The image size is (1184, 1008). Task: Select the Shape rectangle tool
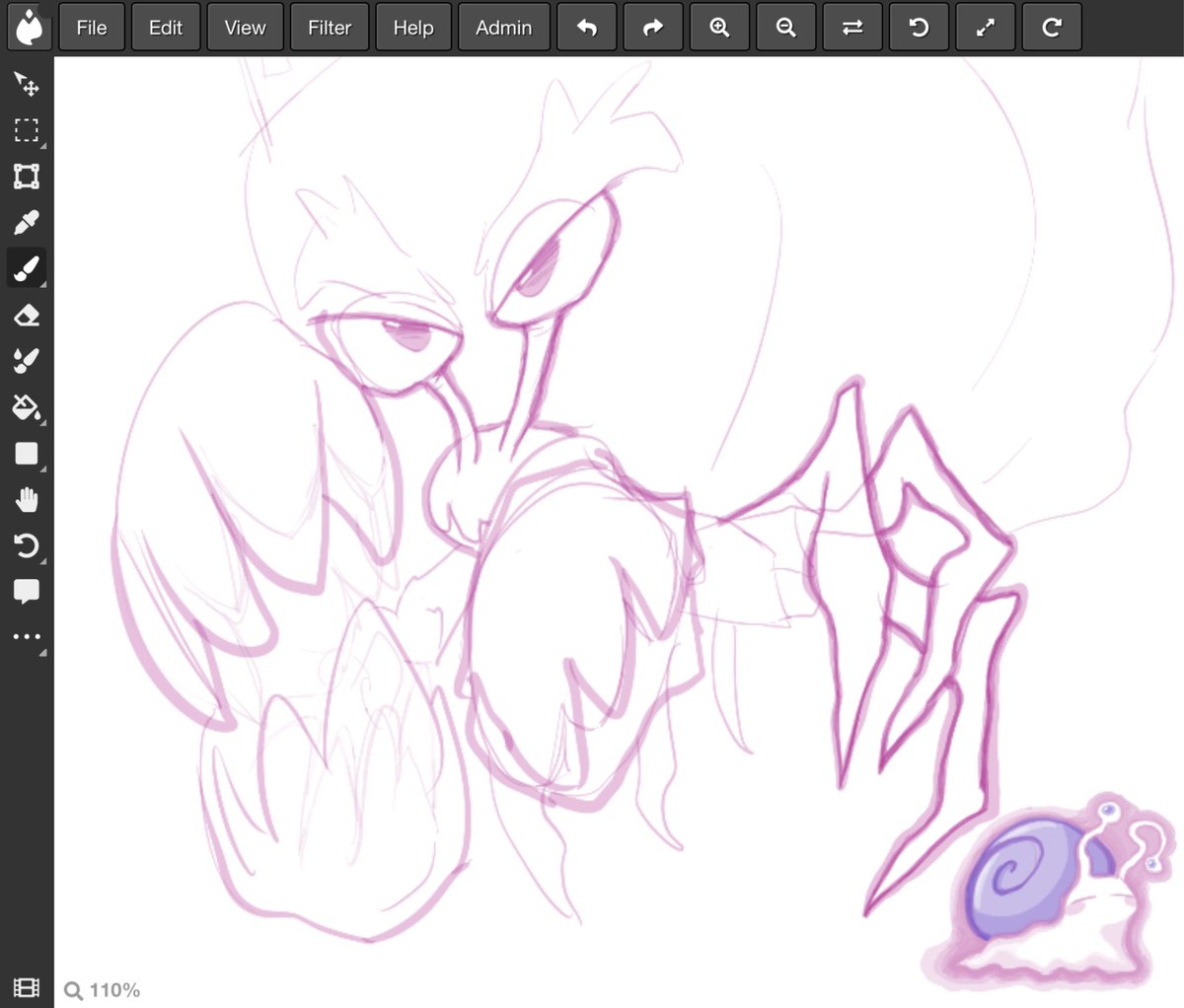coord(27,453)
